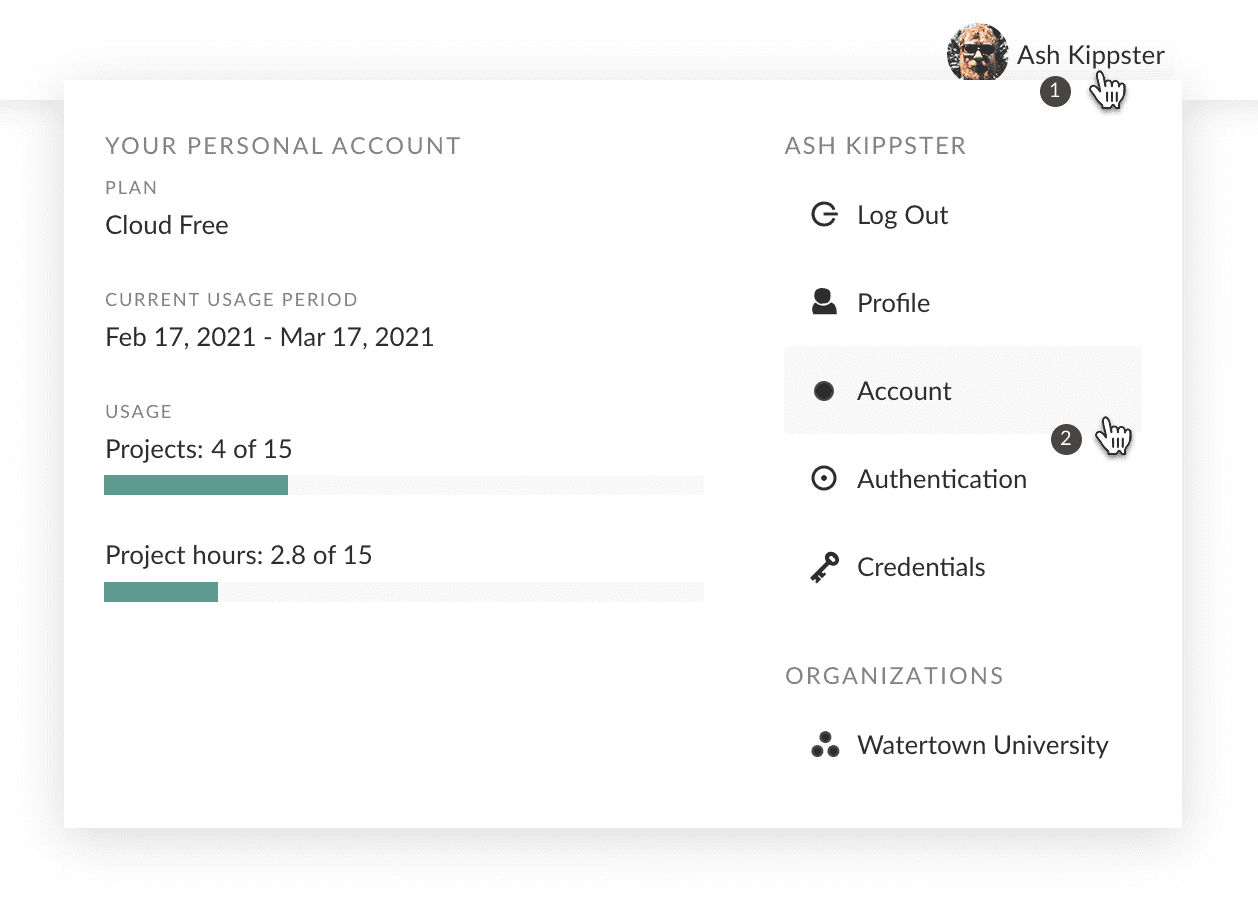Select Authentication from the menu
The width and height of the screenshot is (1258, 912).
(941, 478)
